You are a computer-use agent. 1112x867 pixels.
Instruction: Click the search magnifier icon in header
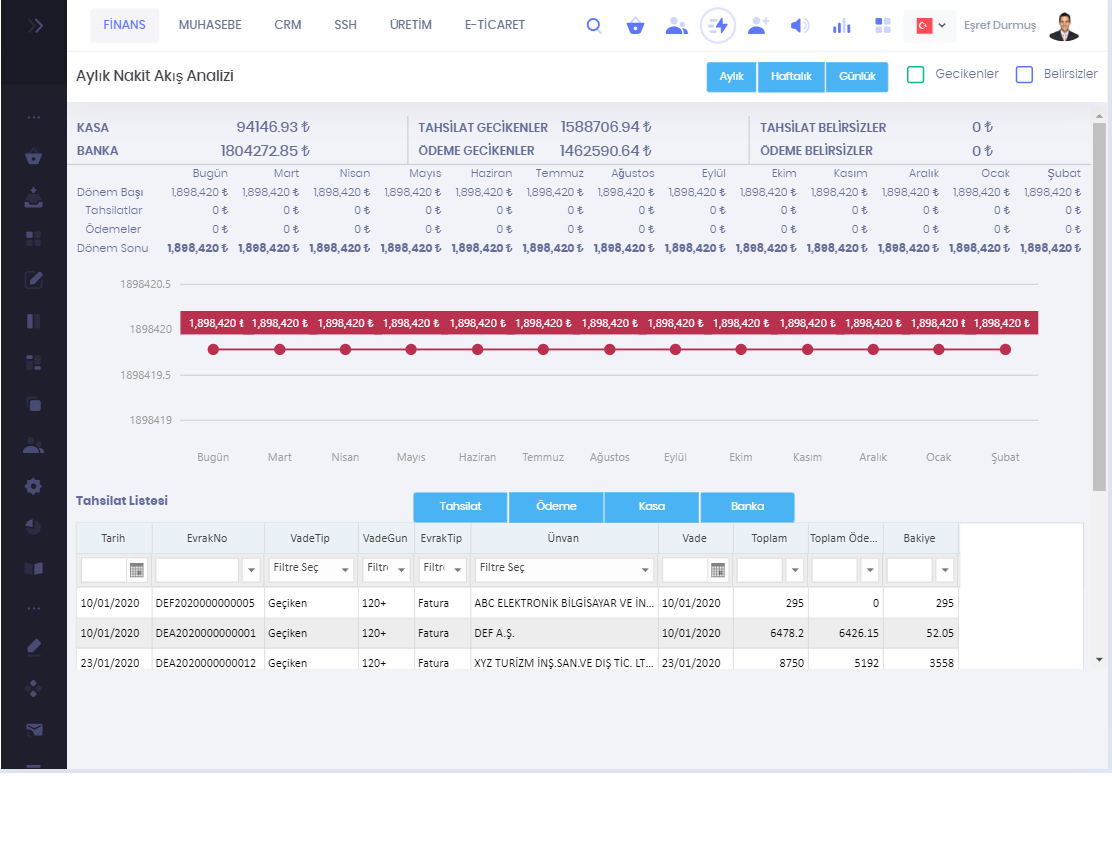[x=594, y=26]
